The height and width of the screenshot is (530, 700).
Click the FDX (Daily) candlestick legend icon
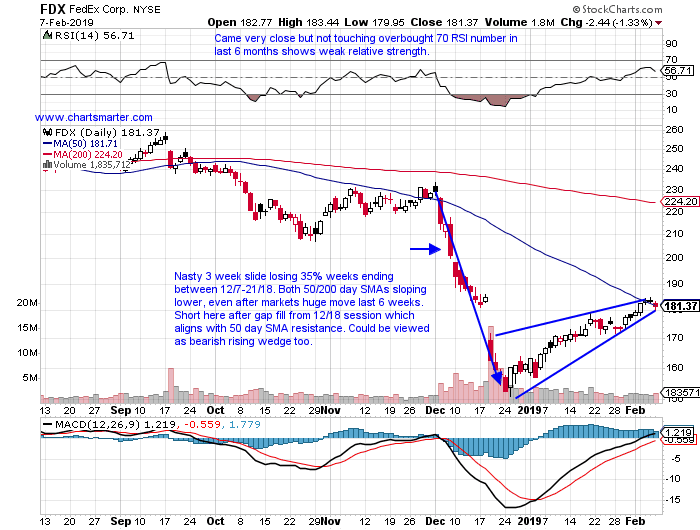pos(47,132)
